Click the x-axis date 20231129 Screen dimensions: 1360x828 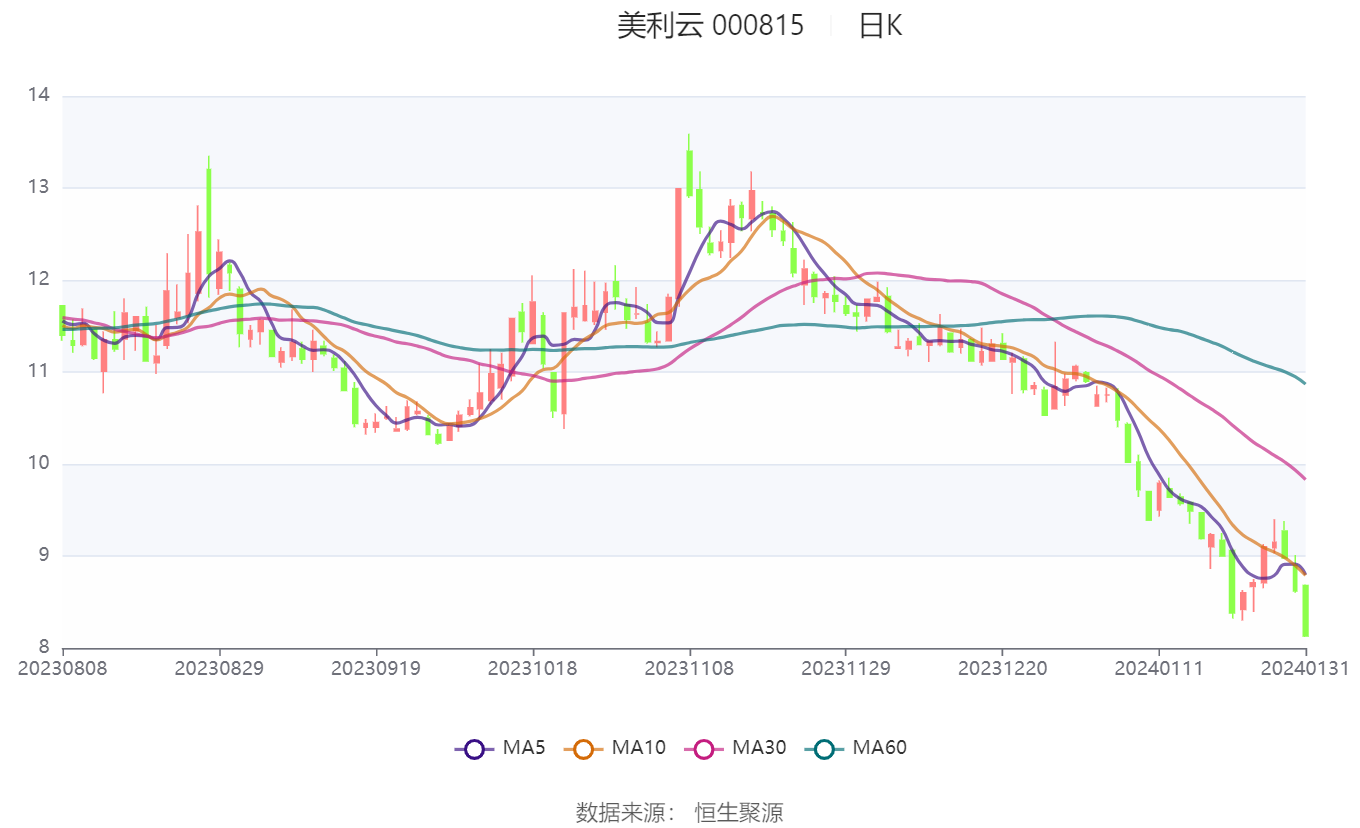click(846, 668)
